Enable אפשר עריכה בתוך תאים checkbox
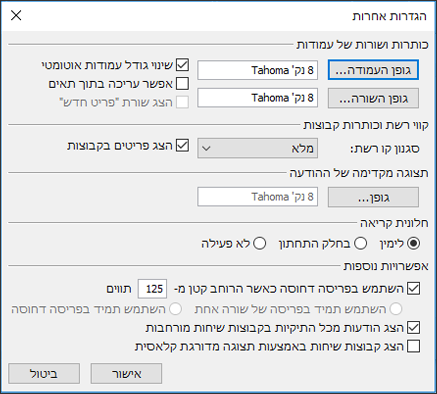The image size is (437, 394). click(x=182, y=84)
